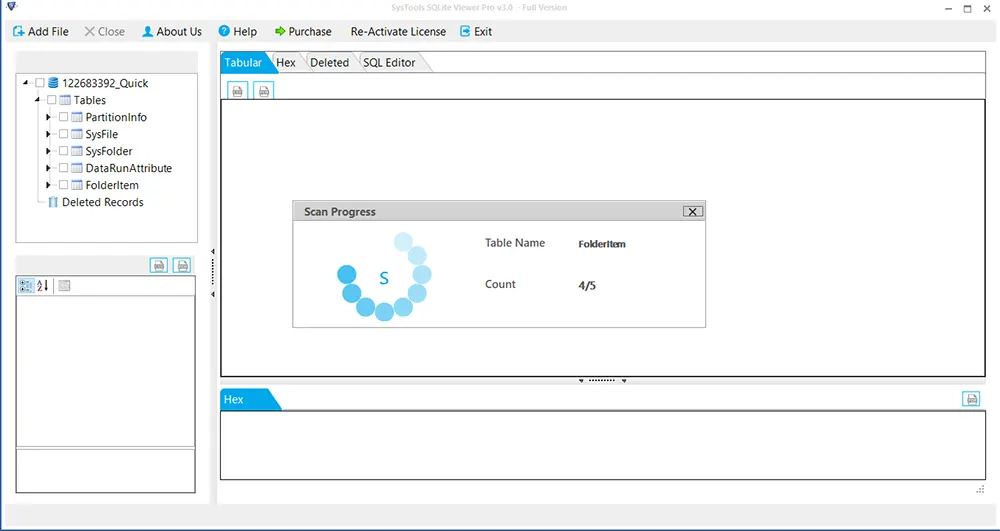
Task: Click the SysFile table icon
Action: [x=77, y=134]
